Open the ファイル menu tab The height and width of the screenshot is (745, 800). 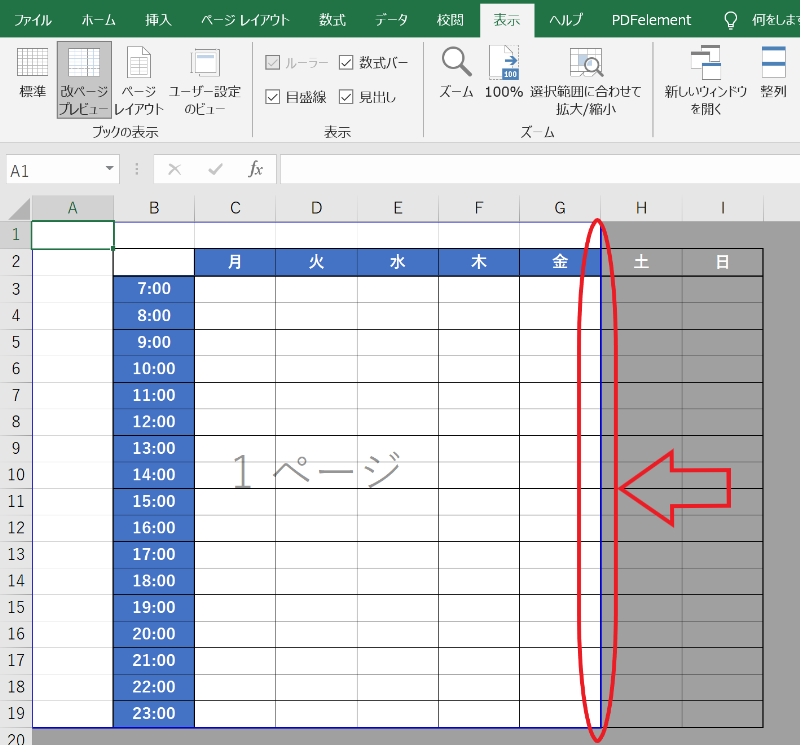[34, 20]
